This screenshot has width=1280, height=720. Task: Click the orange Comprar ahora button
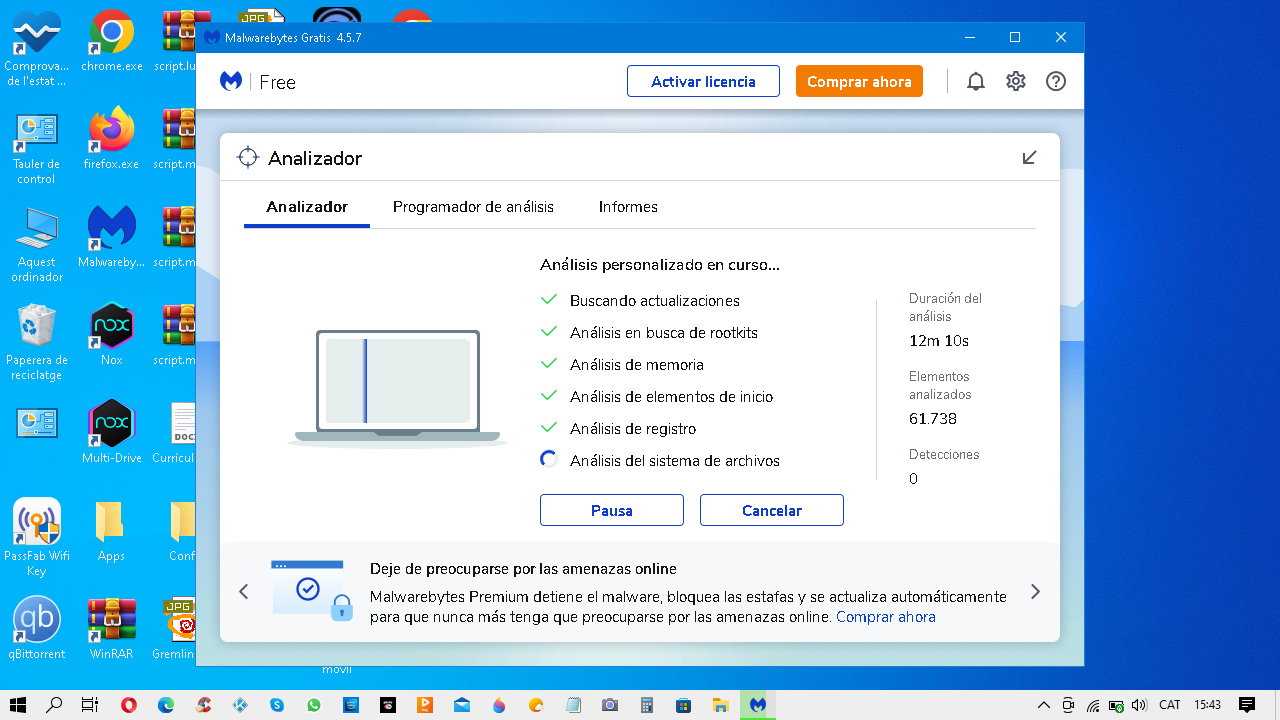click(859, 82)
